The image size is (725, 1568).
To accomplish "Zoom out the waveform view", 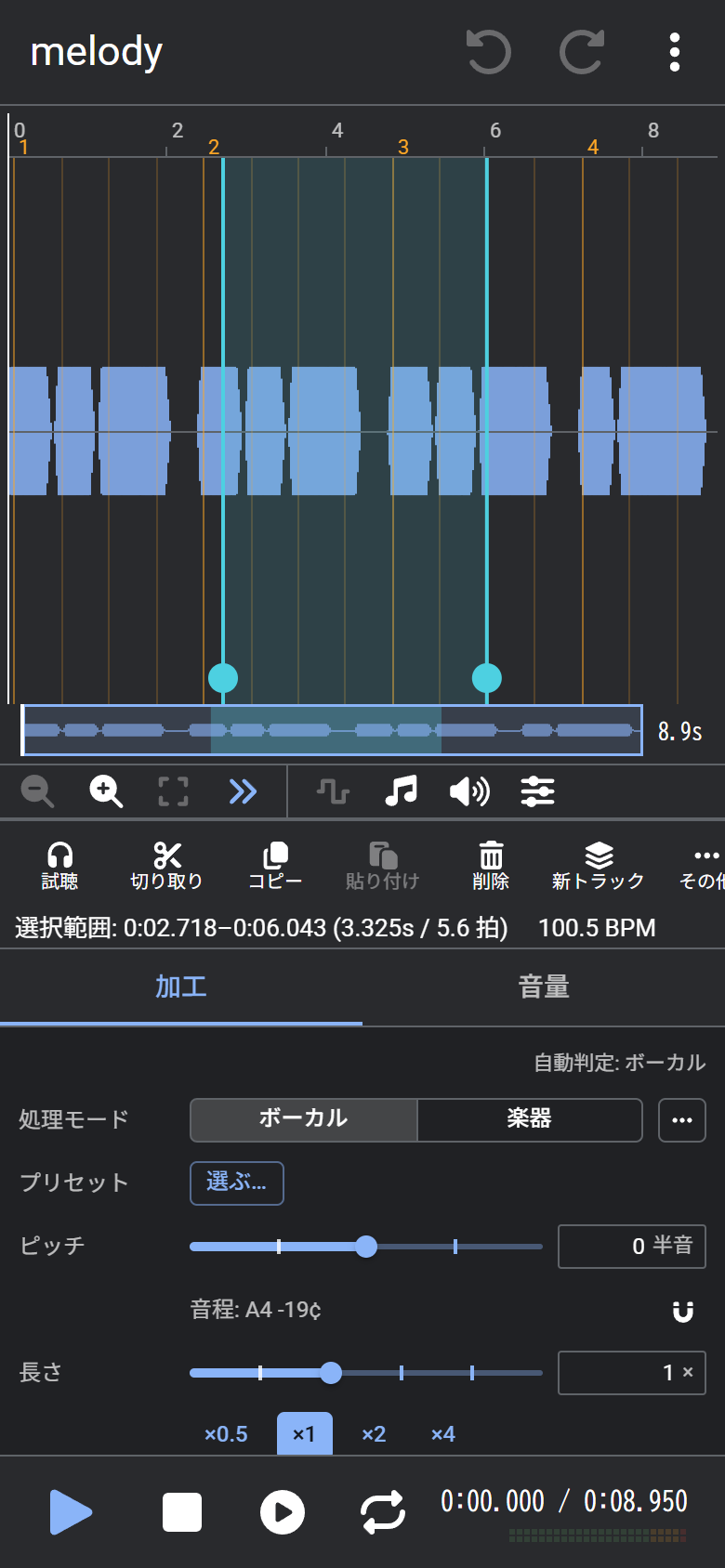I will pos(38,791).
